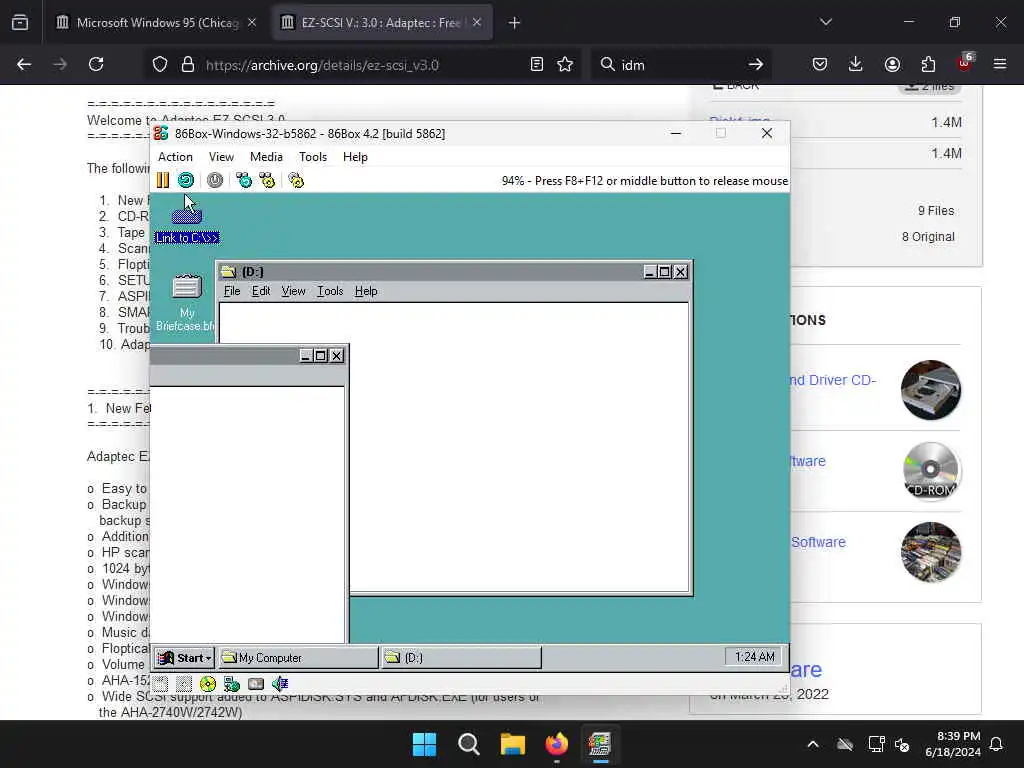Open 86Box Tools menu

click(x=313, y=157)
